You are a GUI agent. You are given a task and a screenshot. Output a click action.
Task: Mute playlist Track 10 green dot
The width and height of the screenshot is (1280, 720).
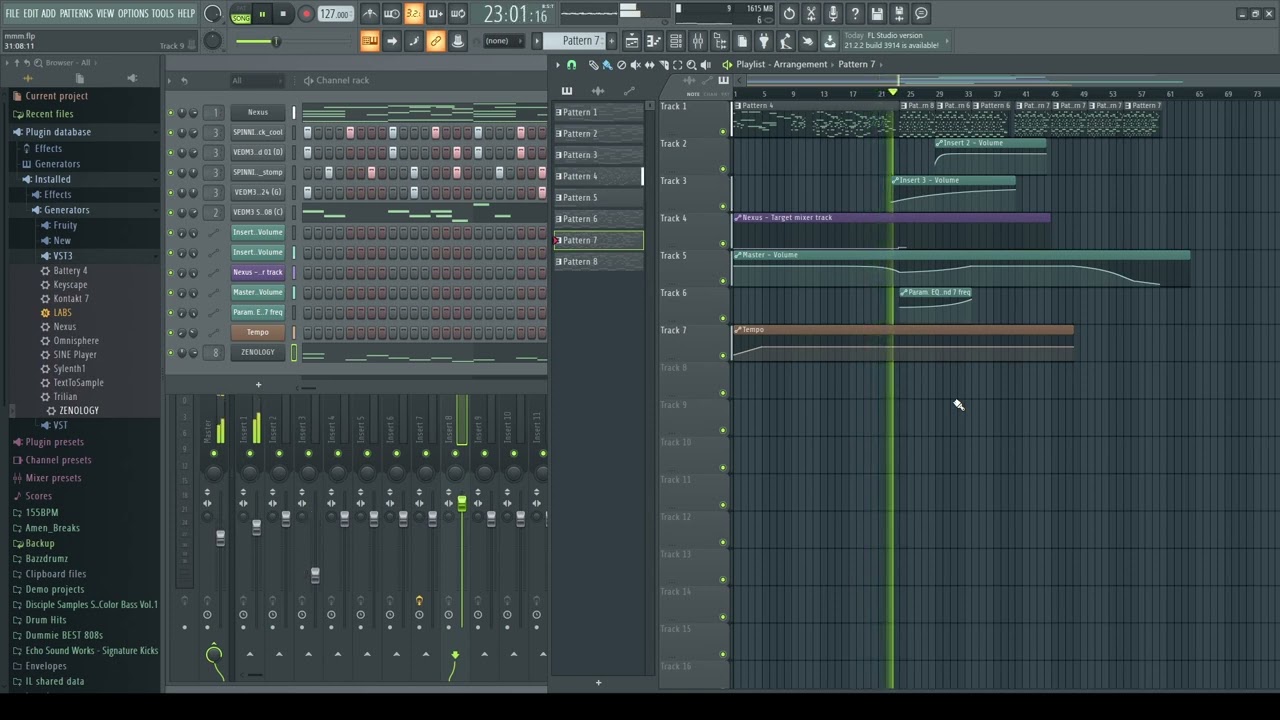723,467
